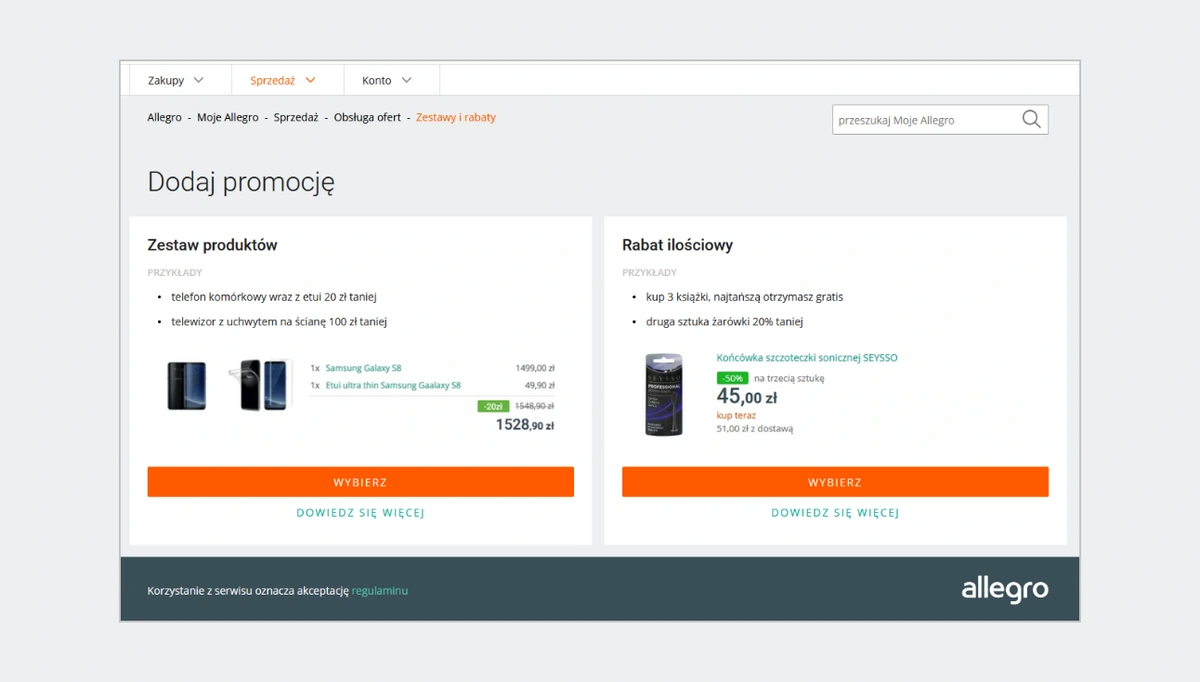This screenshot has width=1200, height=682.
Task: Open the Konto menu
Action: coord(392,80)
